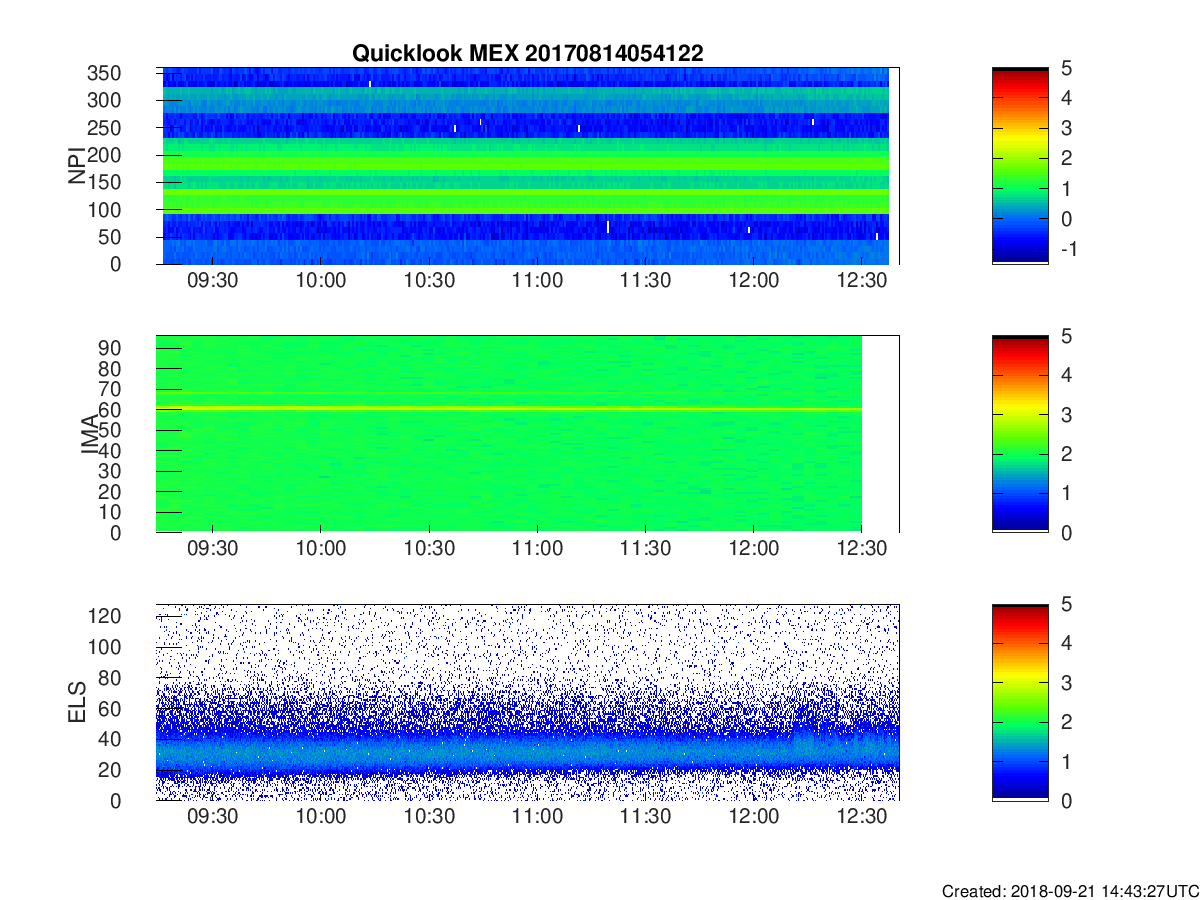
Task: Click the ELS plot's rainbow colorbar
Action: (x=1020, y=702)
